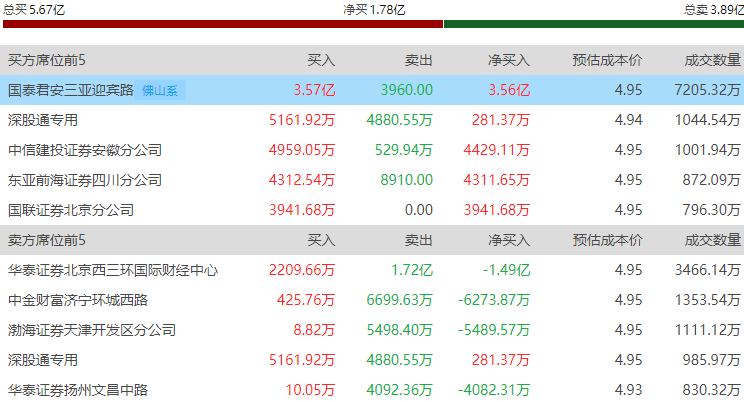Open 东亚前海证券四川分公司 seat
The height and width of the screenshot is (402, 744).
point(85,180)
